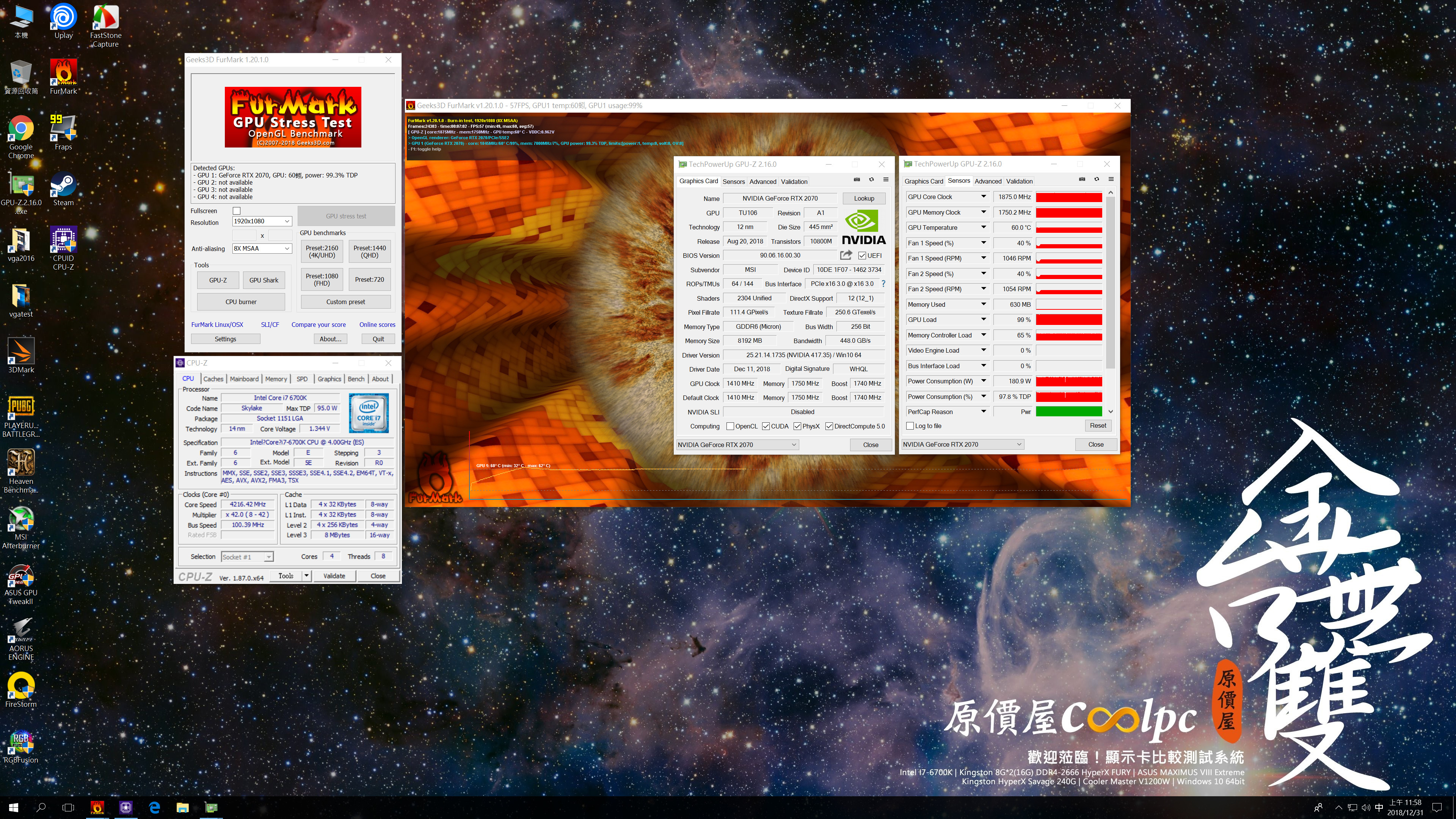Open Windows Start menu

14,807
